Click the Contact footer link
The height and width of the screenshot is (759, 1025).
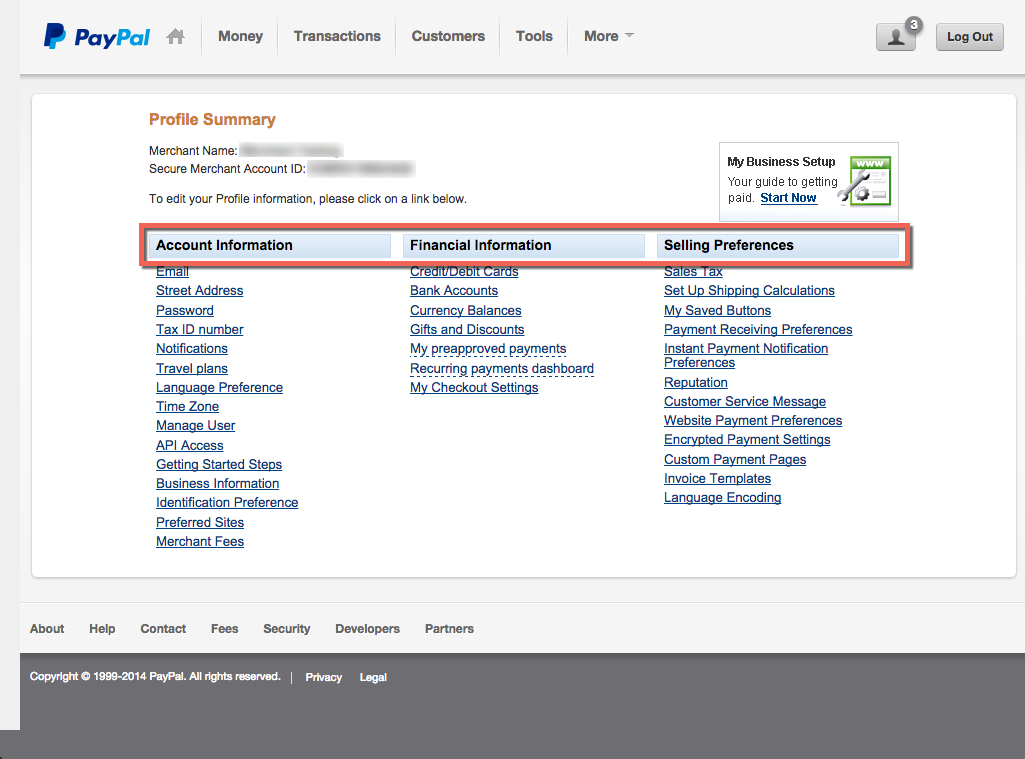pyautogui.click(x=163, y=628)
